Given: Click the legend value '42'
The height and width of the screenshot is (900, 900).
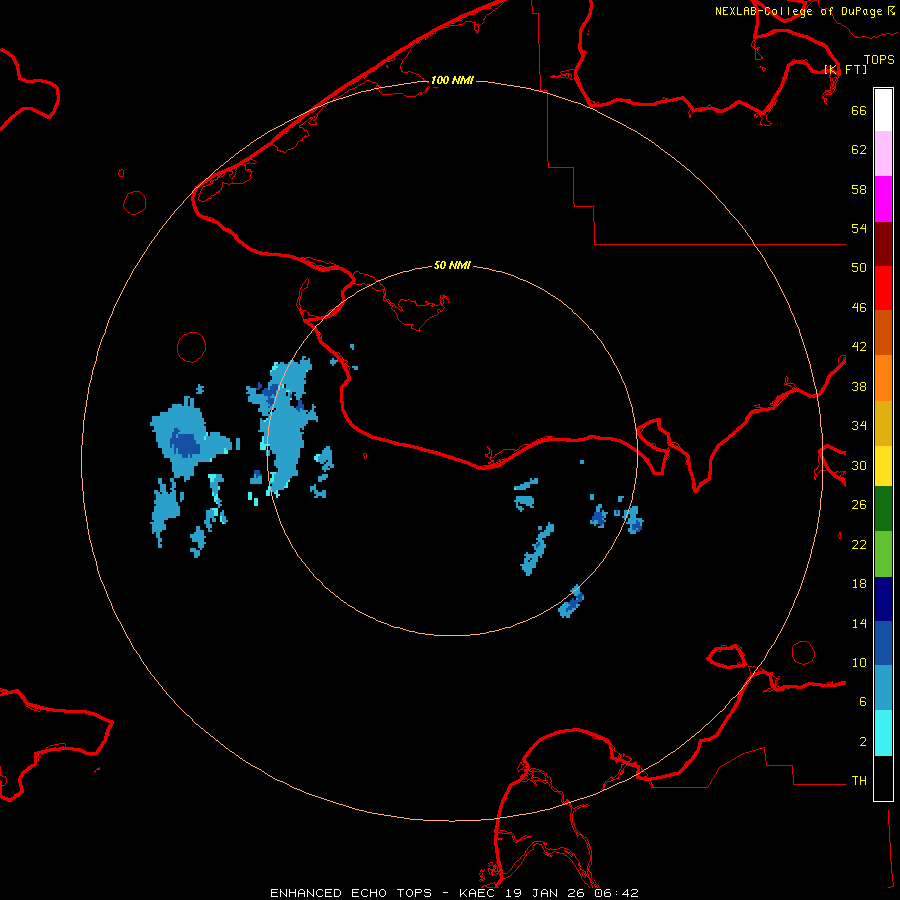Looking at the screenshot, I should tap(859, 347).
